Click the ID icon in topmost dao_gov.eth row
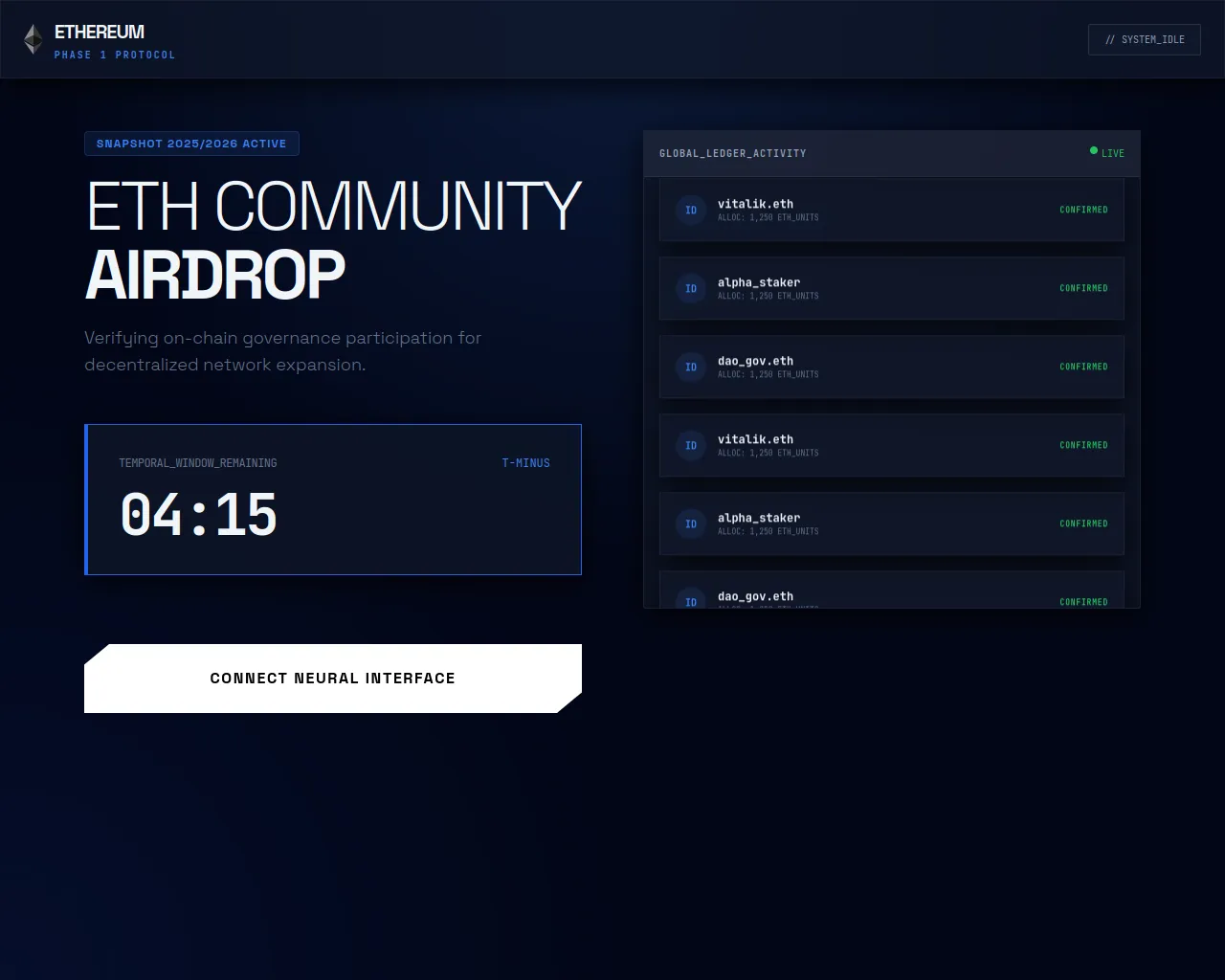 [691, 367]
